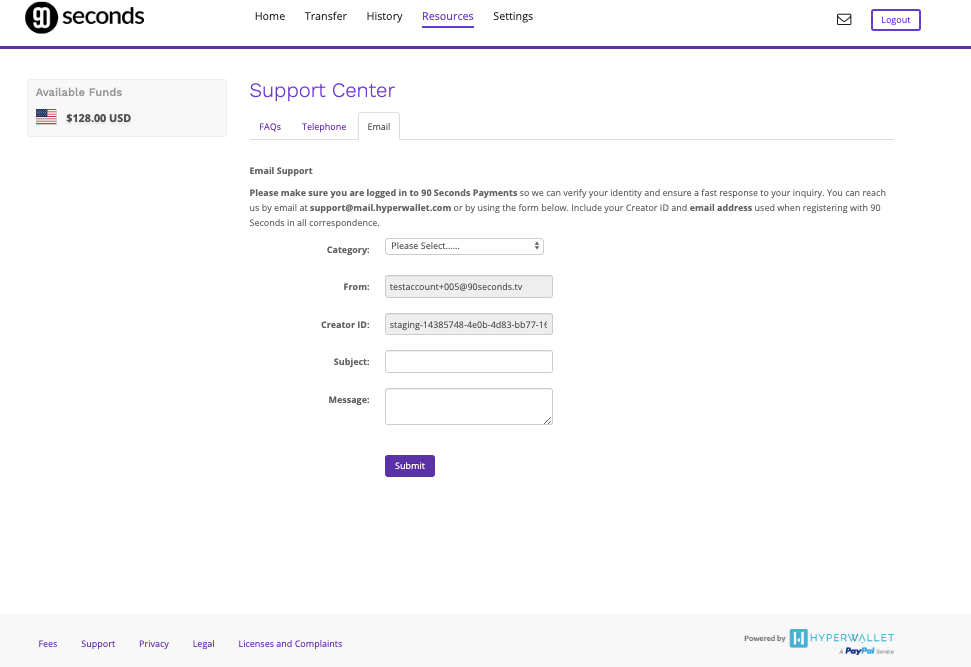Select the Email tab
Screen dimensions: 971x667
point(379,127)
